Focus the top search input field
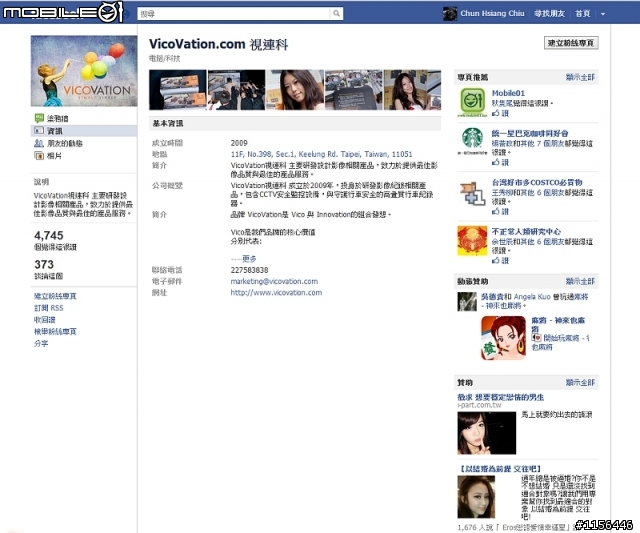The image size is (640, 533). 234,13
